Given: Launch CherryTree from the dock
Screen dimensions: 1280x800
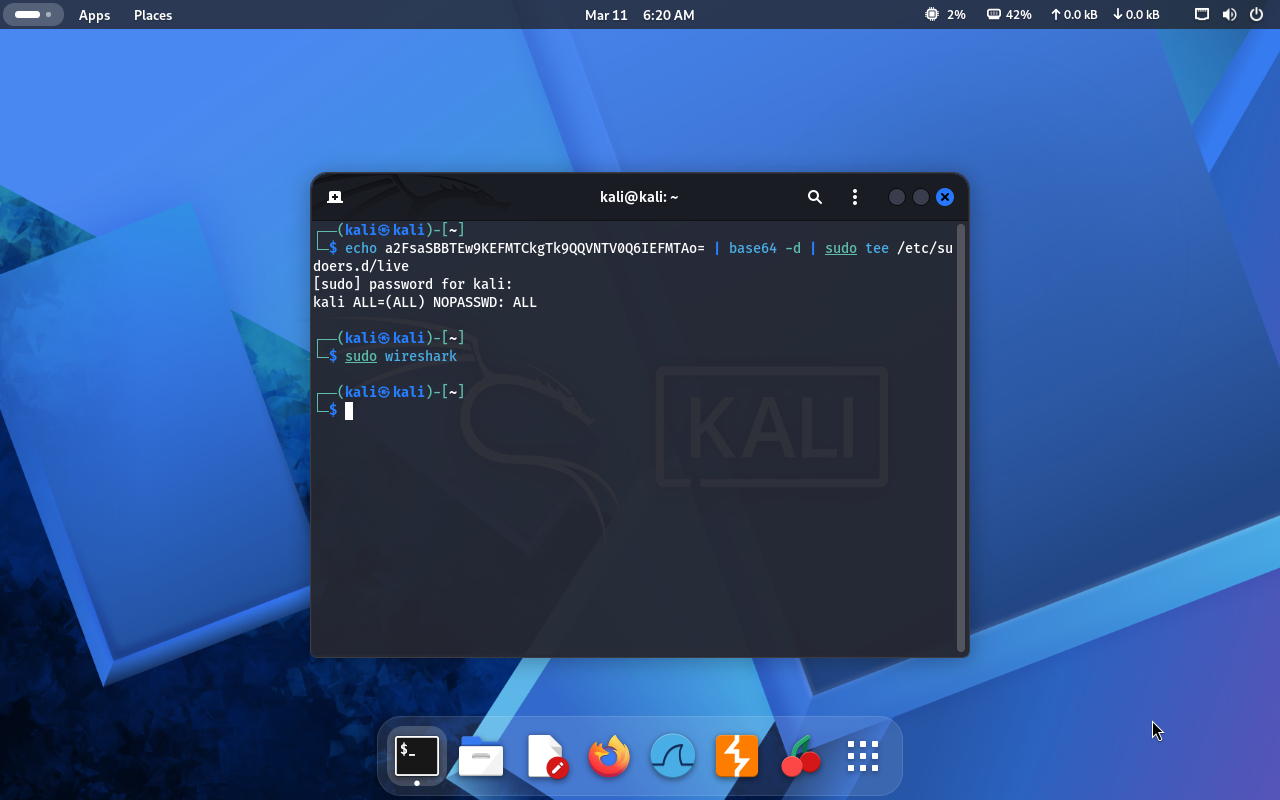Looking at the screenshot, I should point(800,757).
